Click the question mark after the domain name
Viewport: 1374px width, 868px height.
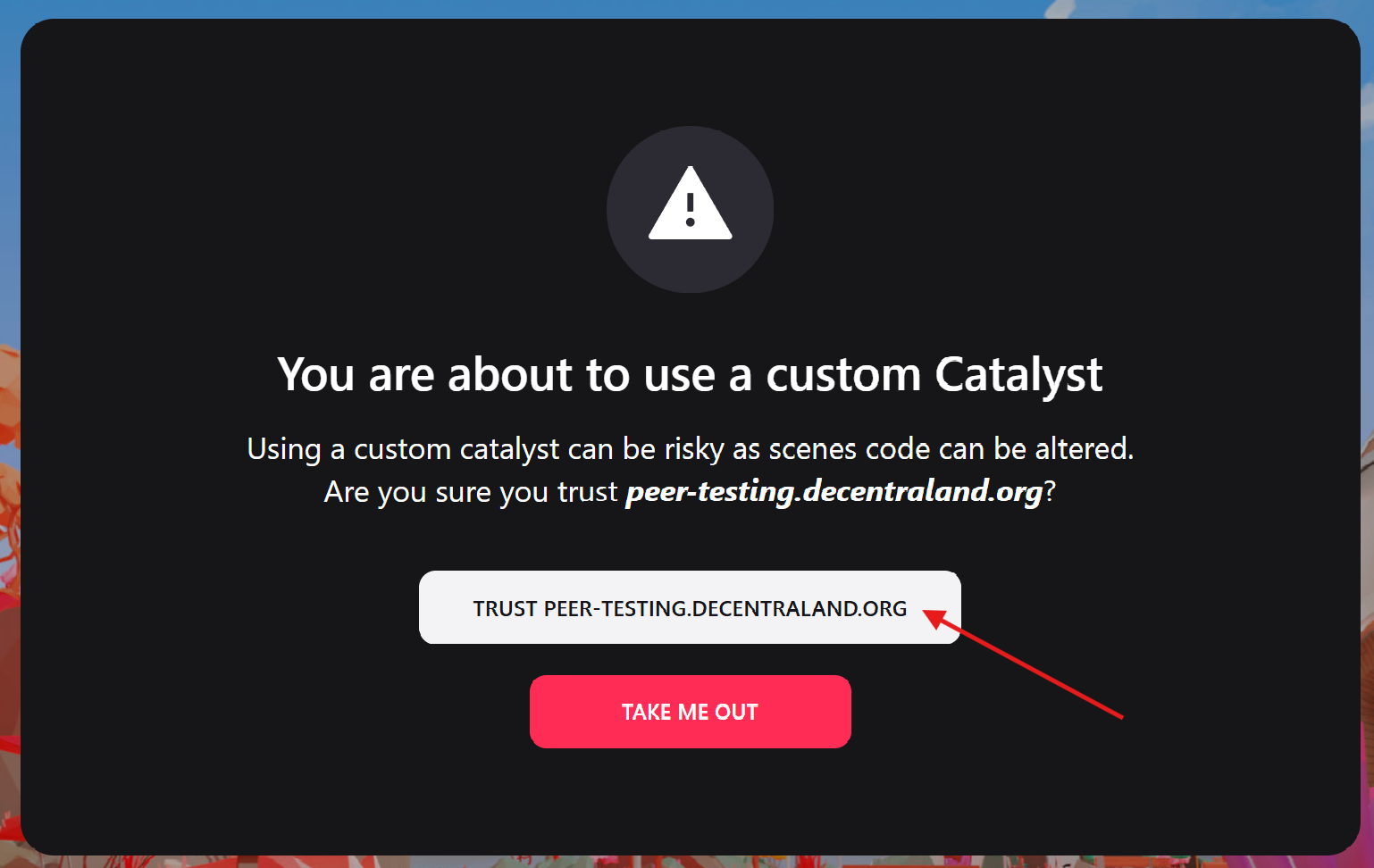coord(1050,491)
